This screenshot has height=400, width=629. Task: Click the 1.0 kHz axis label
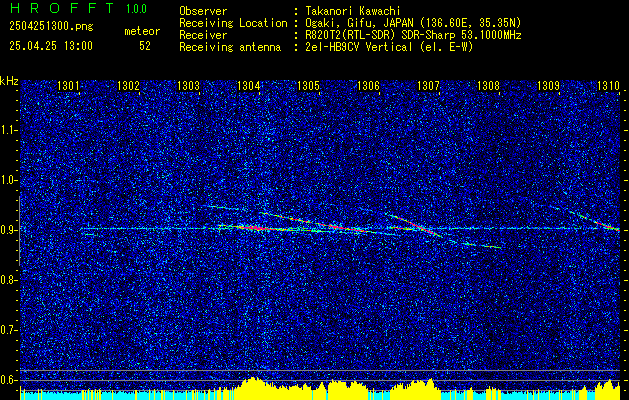8,180
